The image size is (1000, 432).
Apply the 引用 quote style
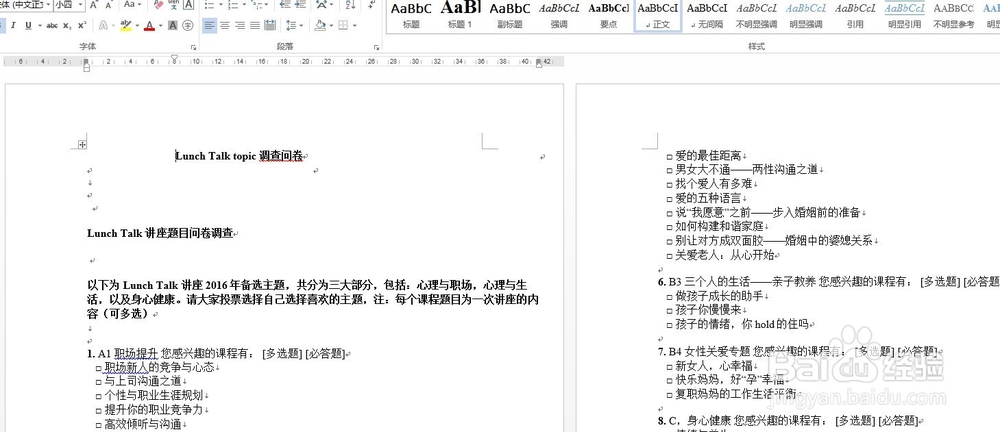point(855,16)
